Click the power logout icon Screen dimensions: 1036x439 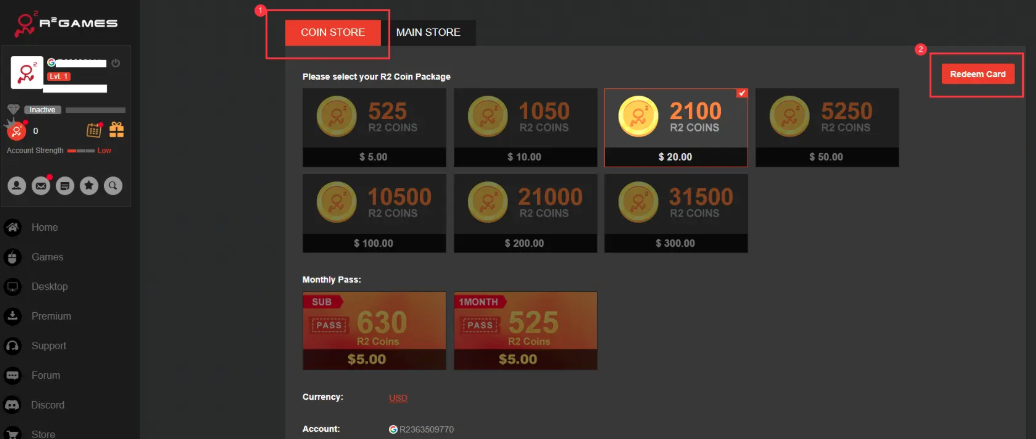click(116, 63)
